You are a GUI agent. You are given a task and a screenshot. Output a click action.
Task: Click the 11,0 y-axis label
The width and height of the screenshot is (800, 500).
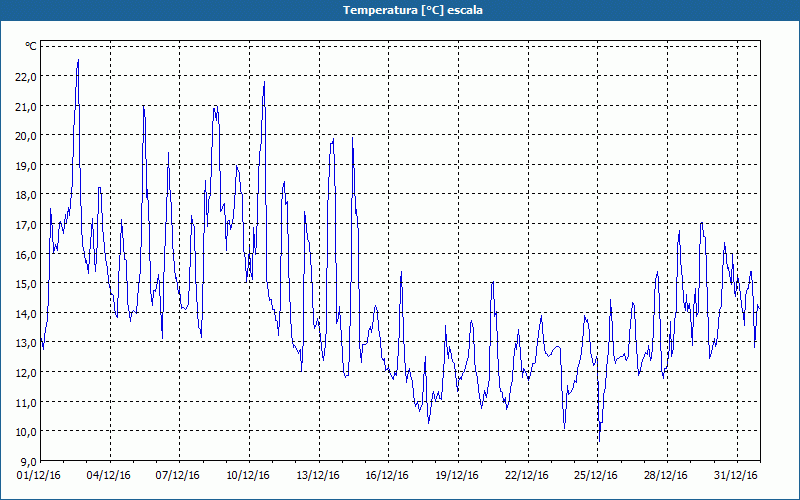click(27, 402)
